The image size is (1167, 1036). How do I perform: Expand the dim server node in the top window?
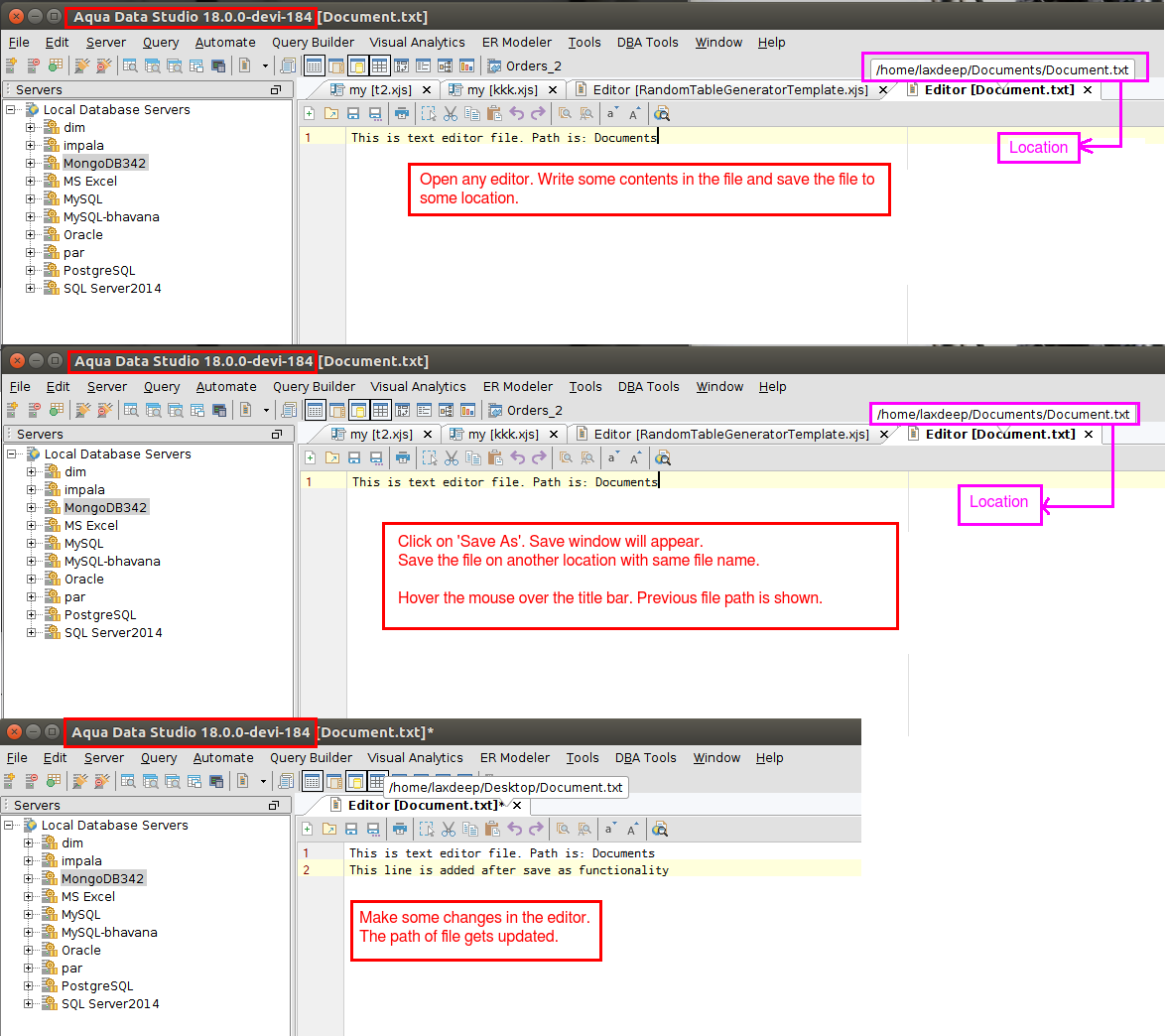(30, 127)
